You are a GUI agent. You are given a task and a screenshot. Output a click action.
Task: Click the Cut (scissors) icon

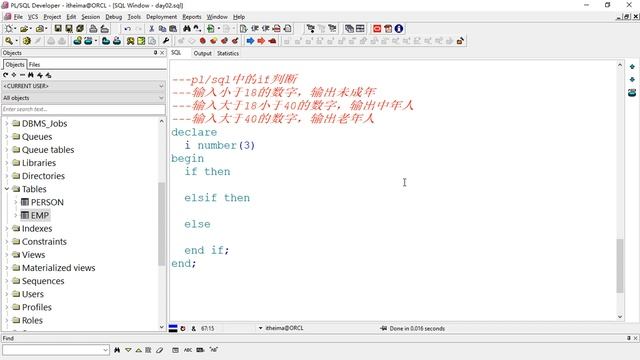[151, 29]
